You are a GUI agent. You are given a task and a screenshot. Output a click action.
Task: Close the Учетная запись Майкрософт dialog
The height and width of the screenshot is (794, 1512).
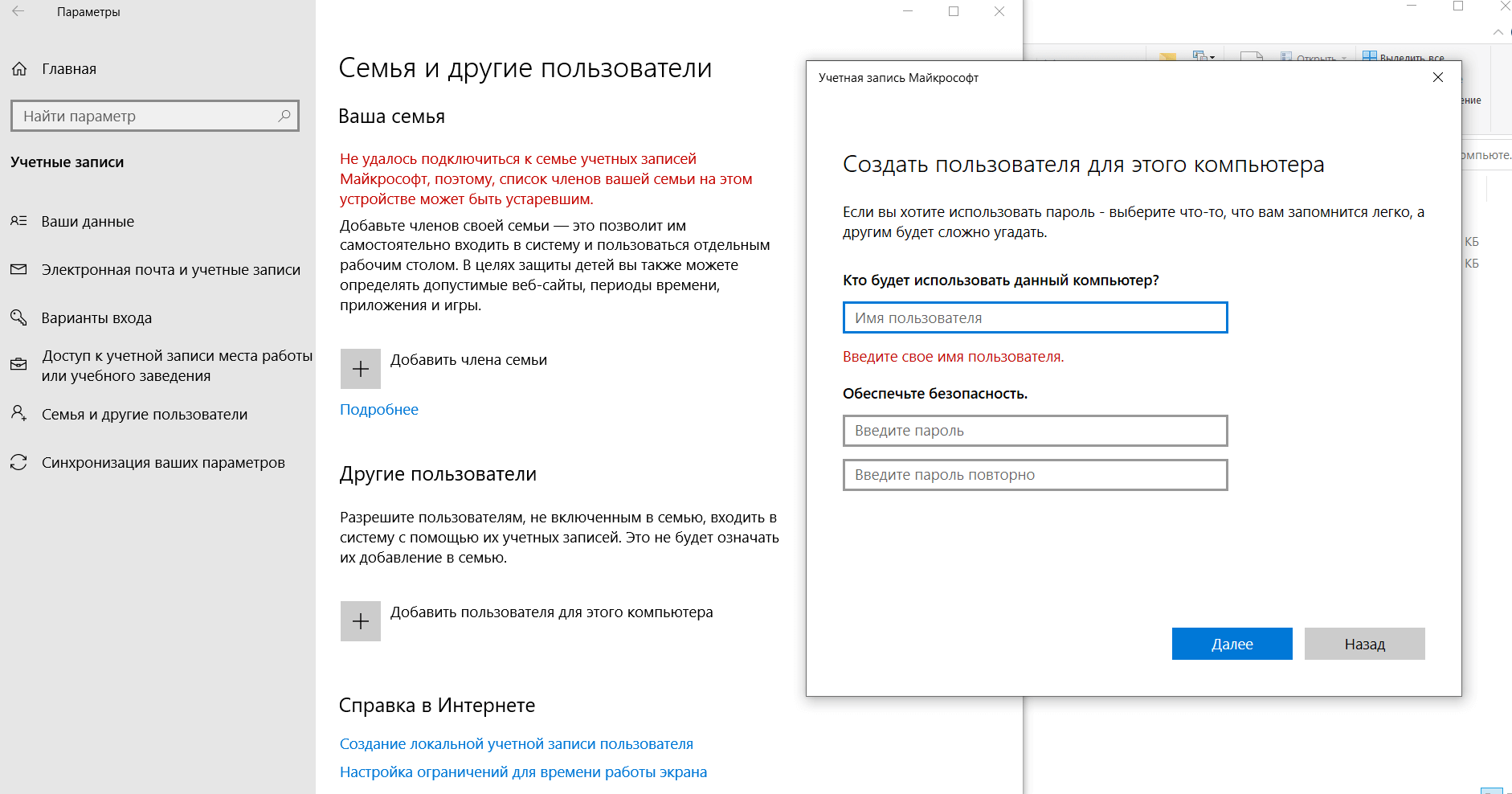tap(1438, 78)
